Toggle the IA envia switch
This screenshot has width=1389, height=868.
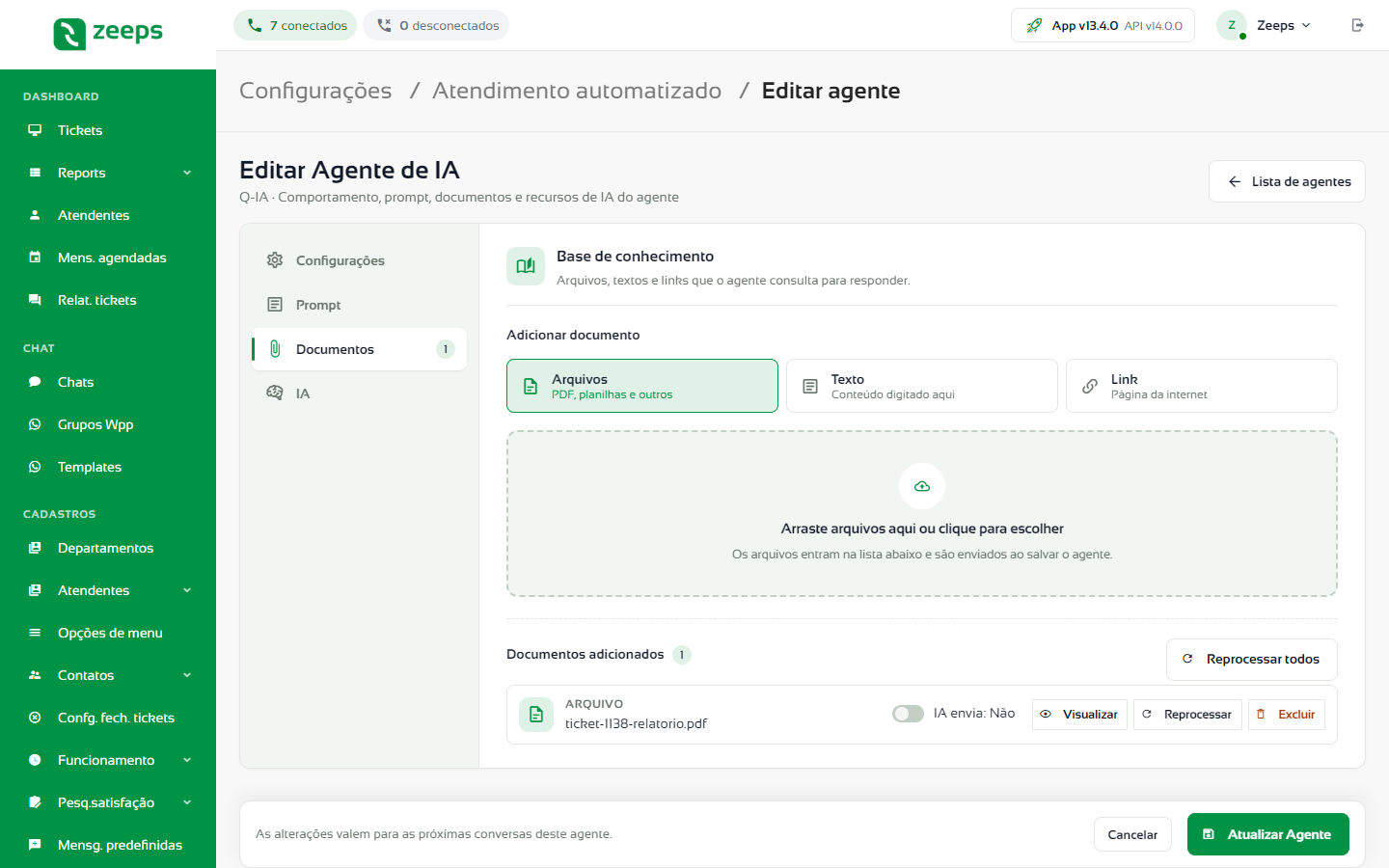(908, 714)
